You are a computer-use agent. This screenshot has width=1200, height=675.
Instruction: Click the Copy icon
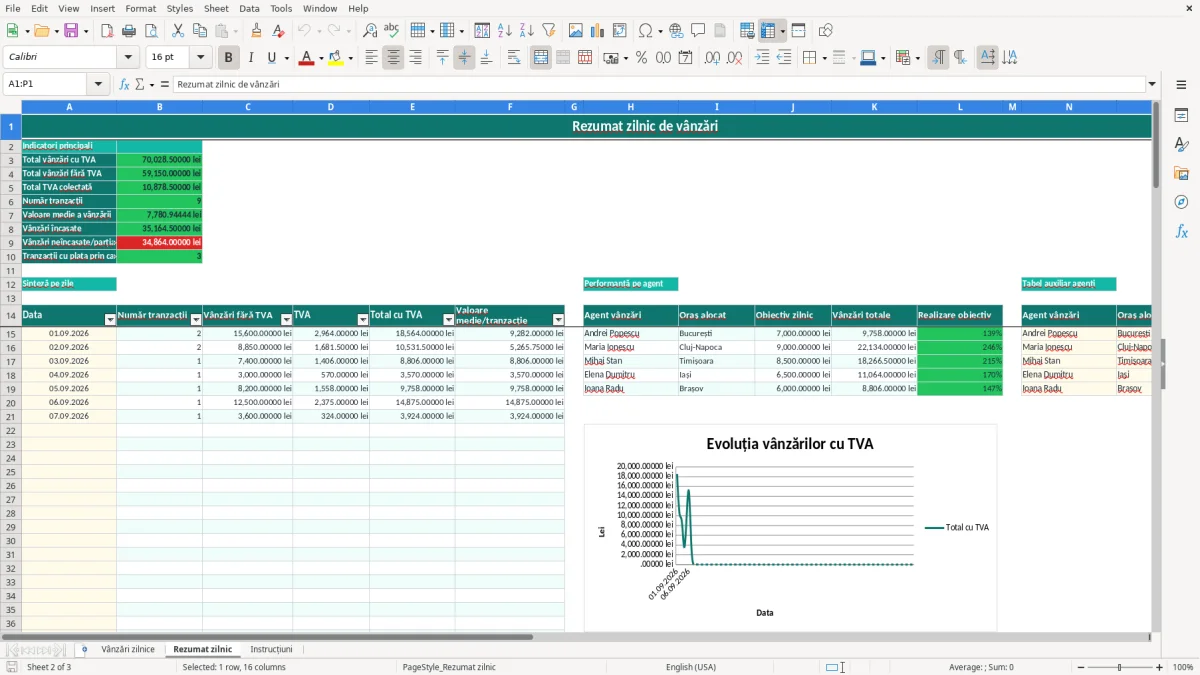(199, 31)
